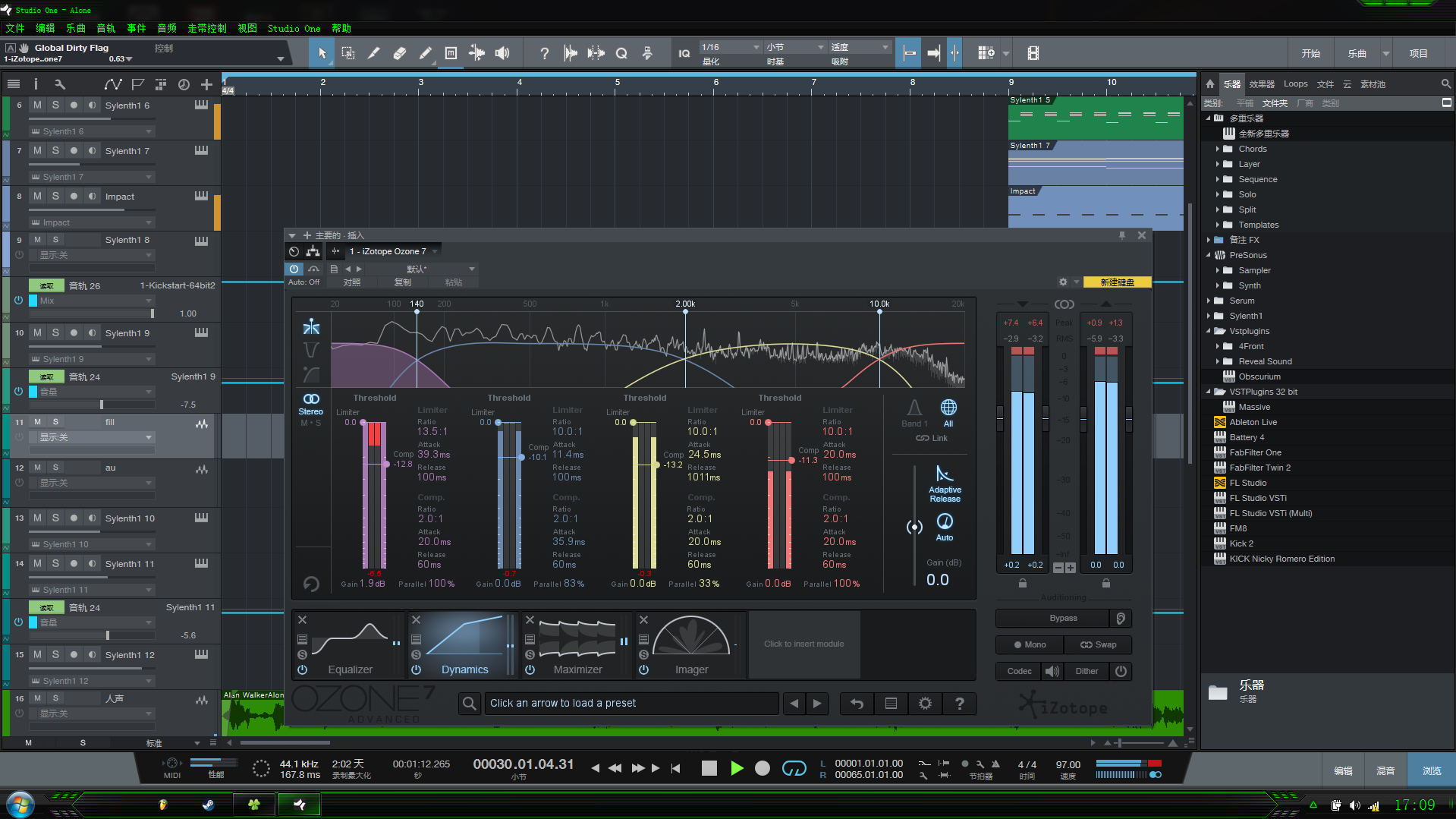Open Equalizer module in Ozone
The image size is (1456, 819).
coord(350,645)
